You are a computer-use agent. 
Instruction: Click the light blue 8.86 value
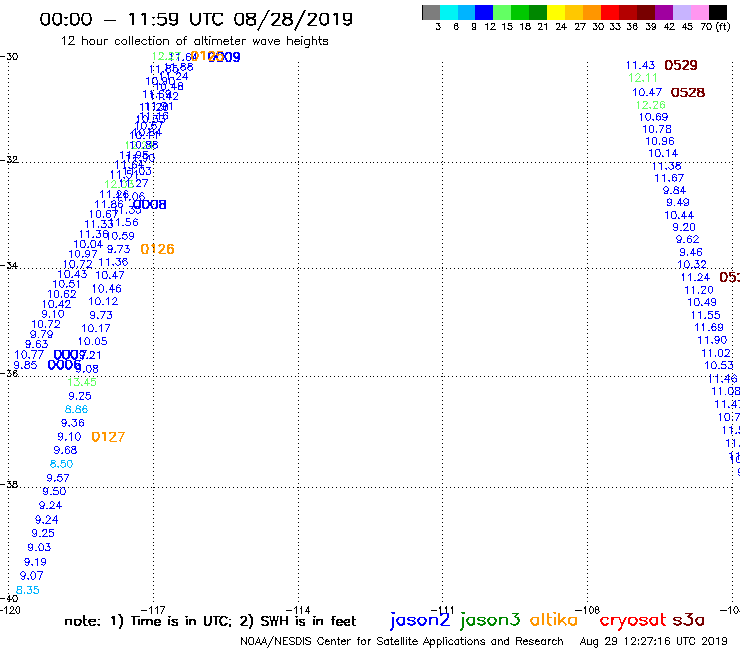click(x=76, y=409)
